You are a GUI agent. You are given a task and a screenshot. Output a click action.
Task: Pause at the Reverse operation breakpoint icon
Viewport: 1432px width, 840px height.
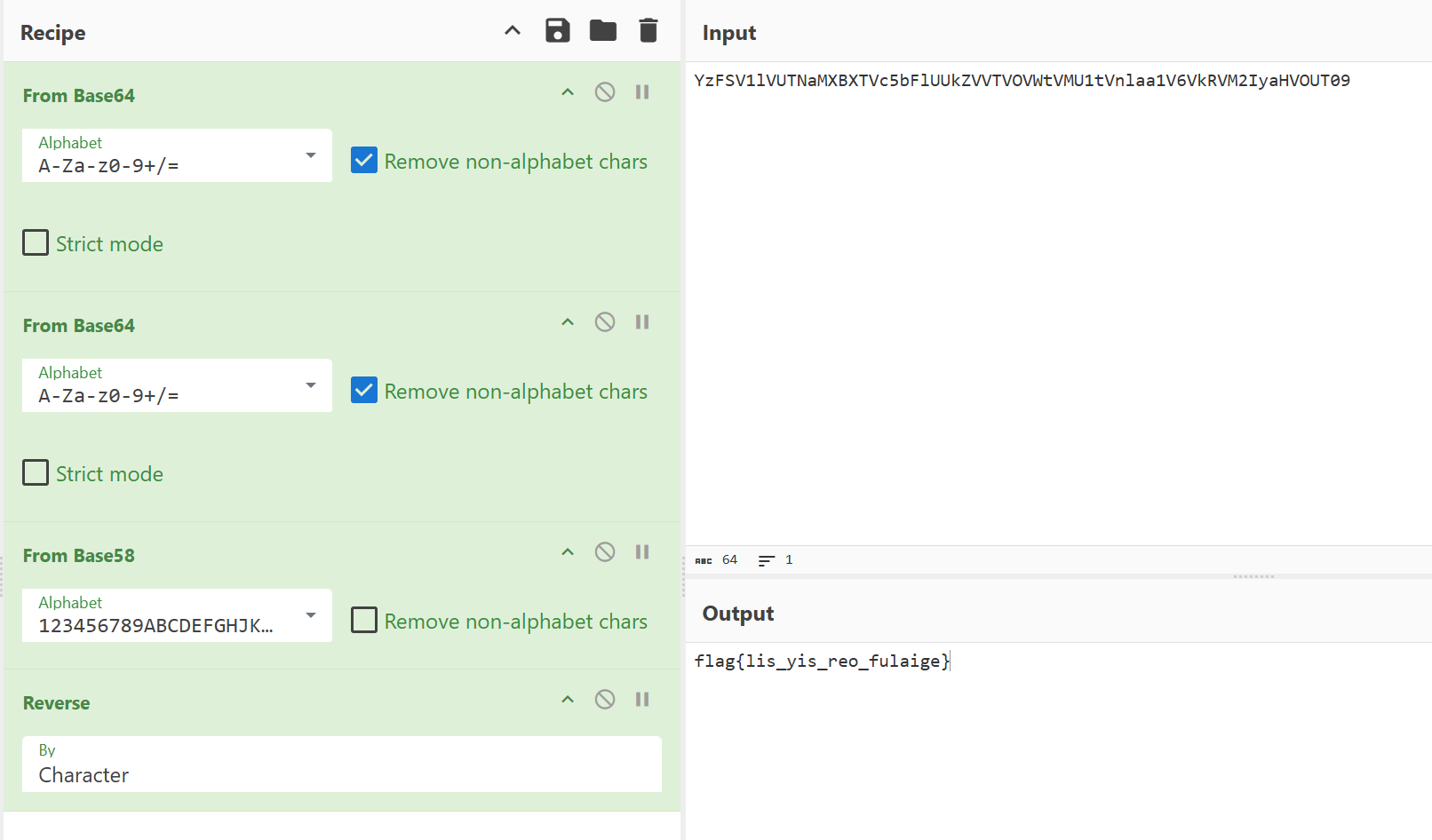point(642,700)
